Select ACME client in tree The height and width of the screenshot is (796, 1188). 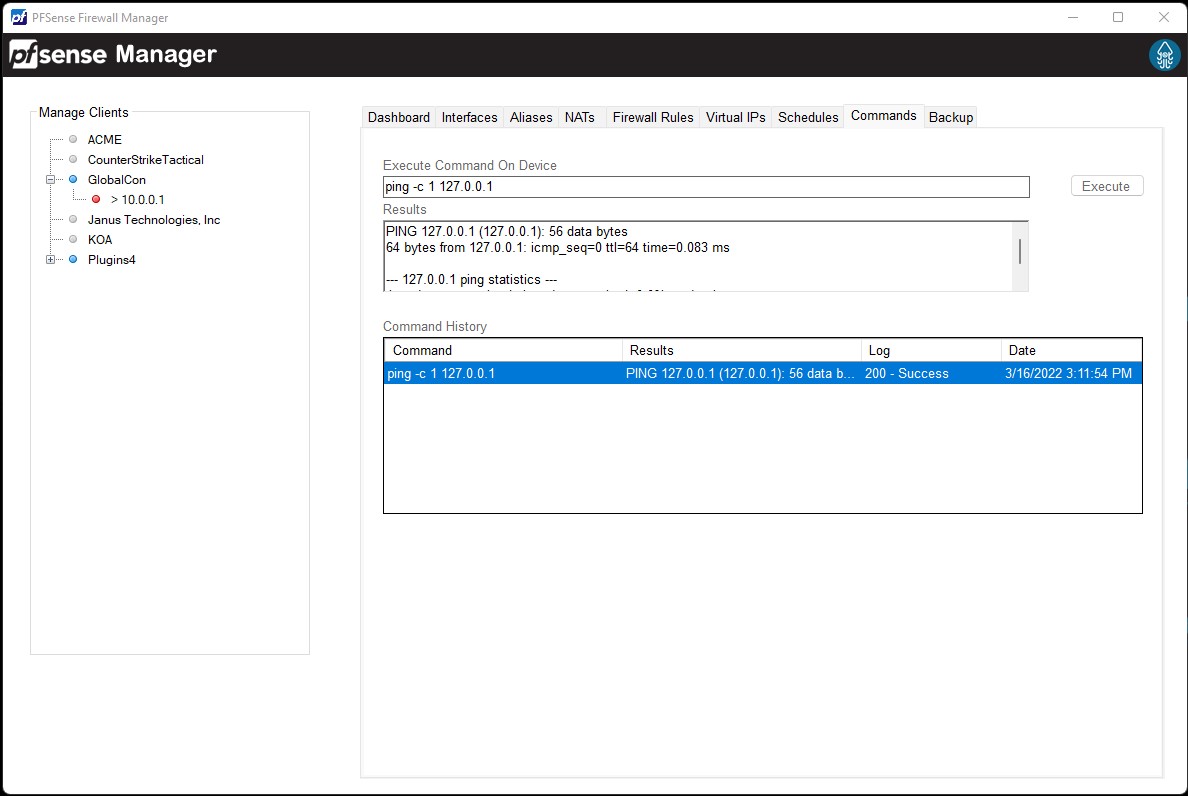(x=105, y=139)
